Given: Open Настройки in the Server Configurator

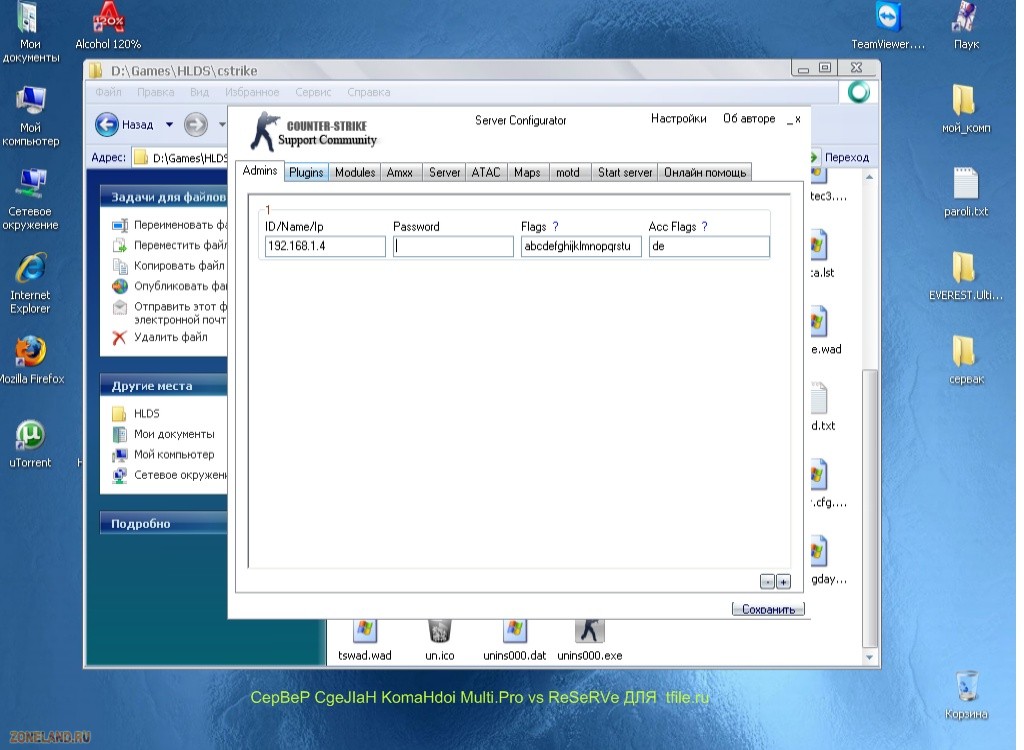Looking at the screenshot, I should [679, 118].
